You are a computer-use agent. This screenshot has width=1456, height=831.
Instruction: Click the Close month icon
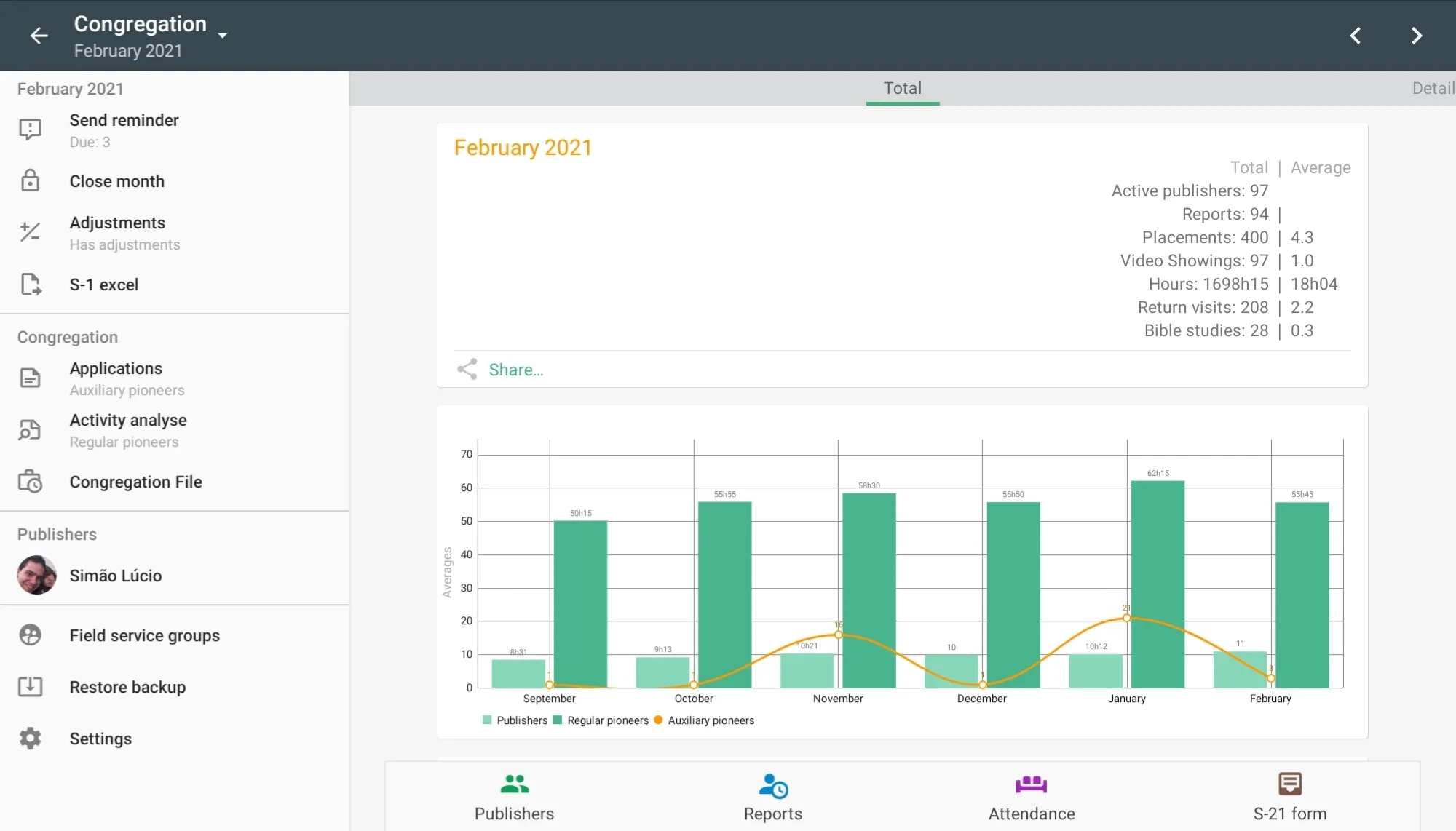pos(30,180)
